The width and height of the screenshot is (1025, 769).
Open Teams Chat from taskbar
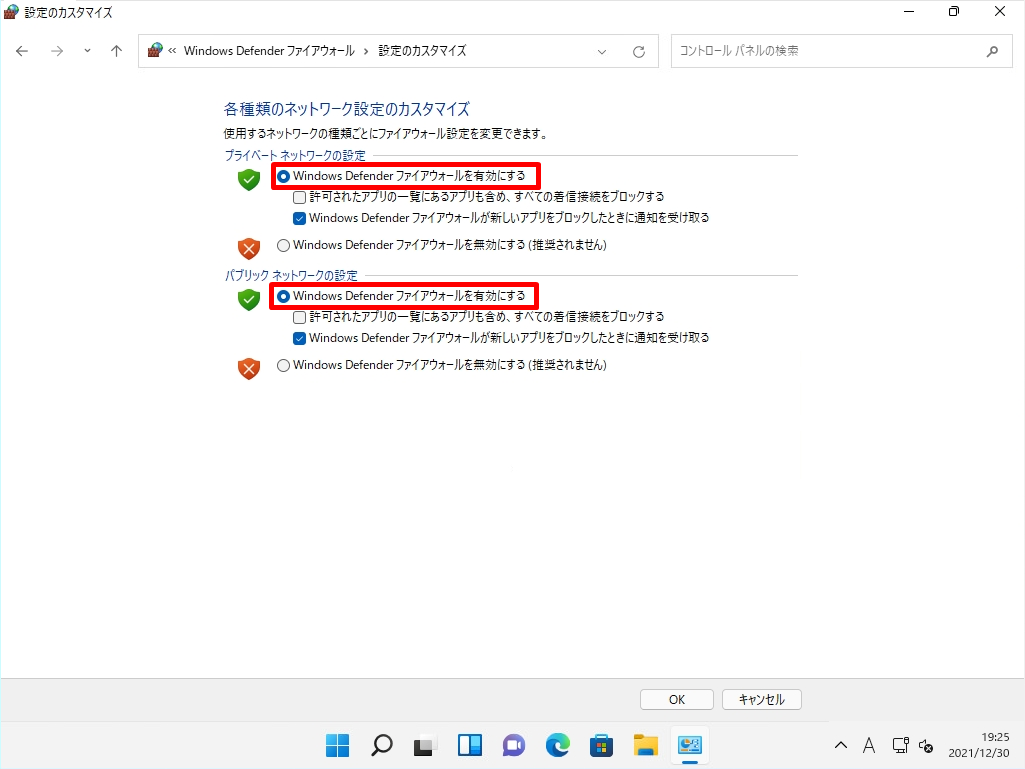pyautogui.click(x=514, y=745)
